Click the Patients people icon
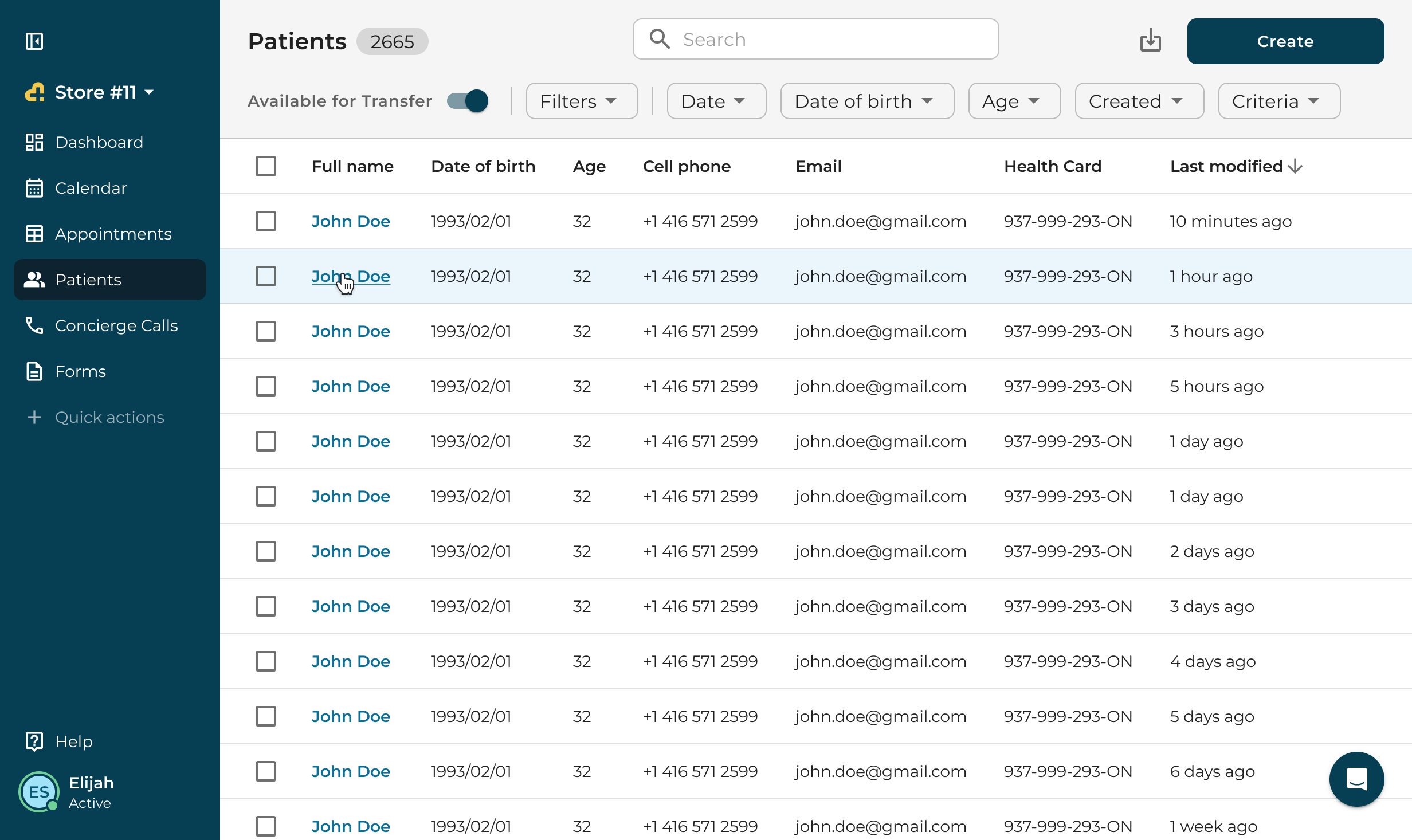Image resolution: width=1412 pixels, height=840 pixels. [34, 280]
